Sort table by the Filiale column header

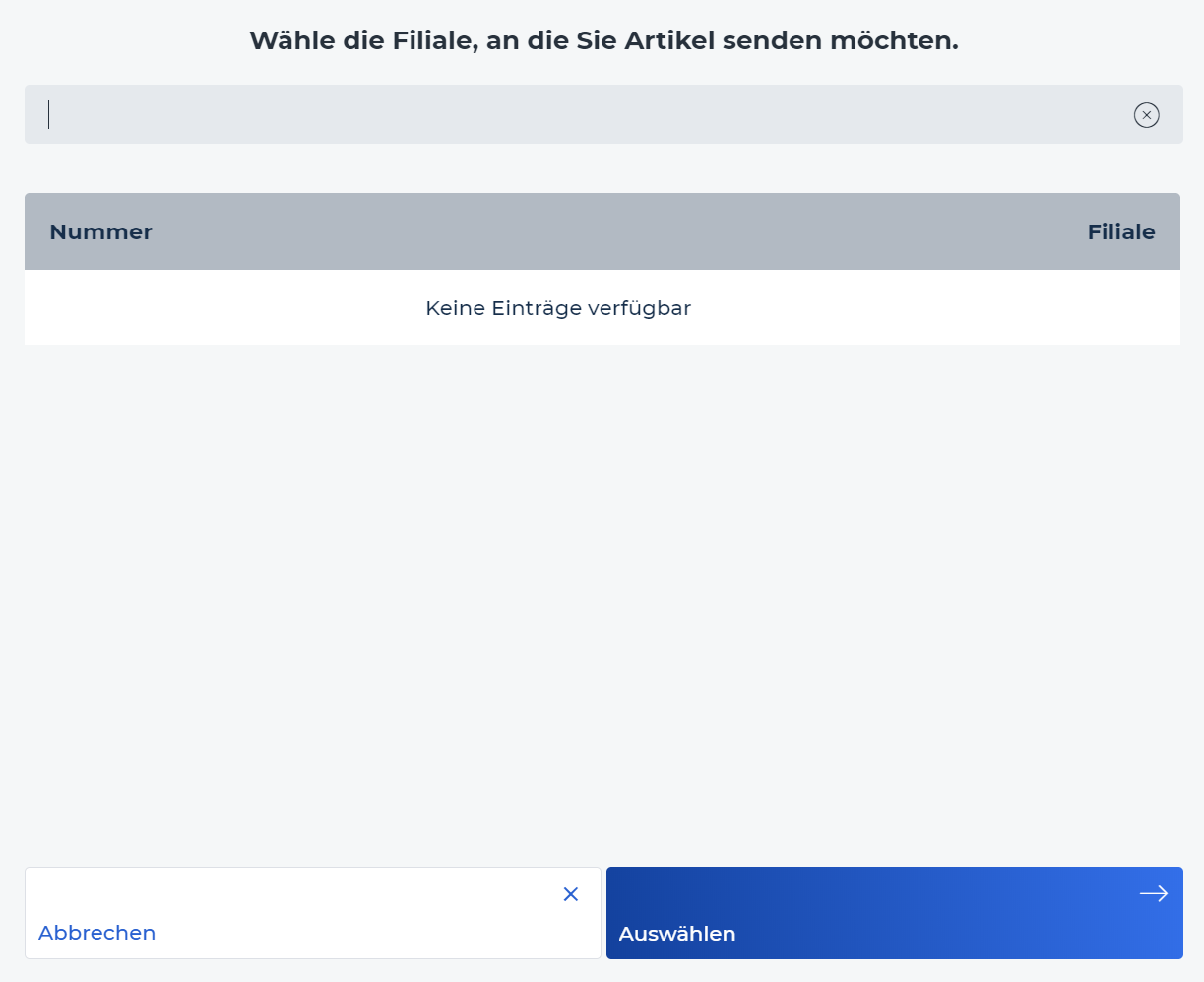tap(1120, 231)
